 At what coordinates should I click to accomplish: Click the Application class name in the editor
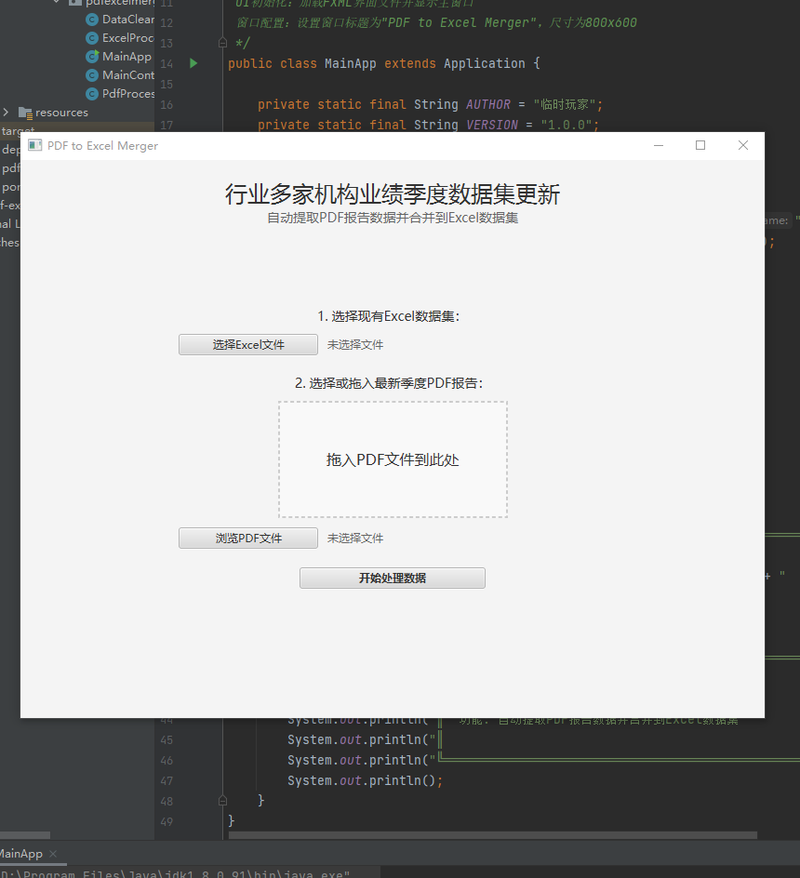[484, 63]
